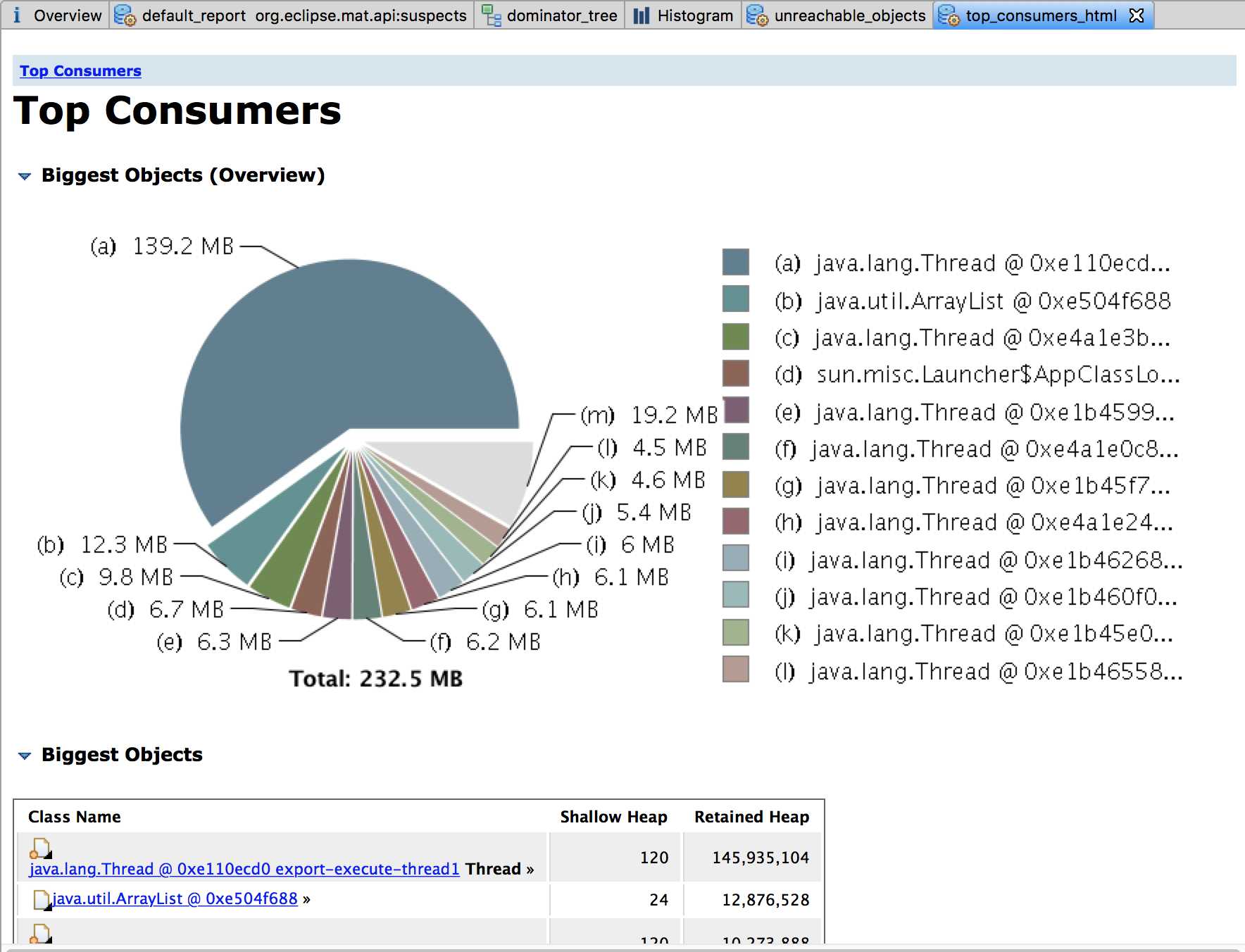Collapse the Biggest Objects section
The width and height of the screenshot is (1245, 952).
(25, 756)
